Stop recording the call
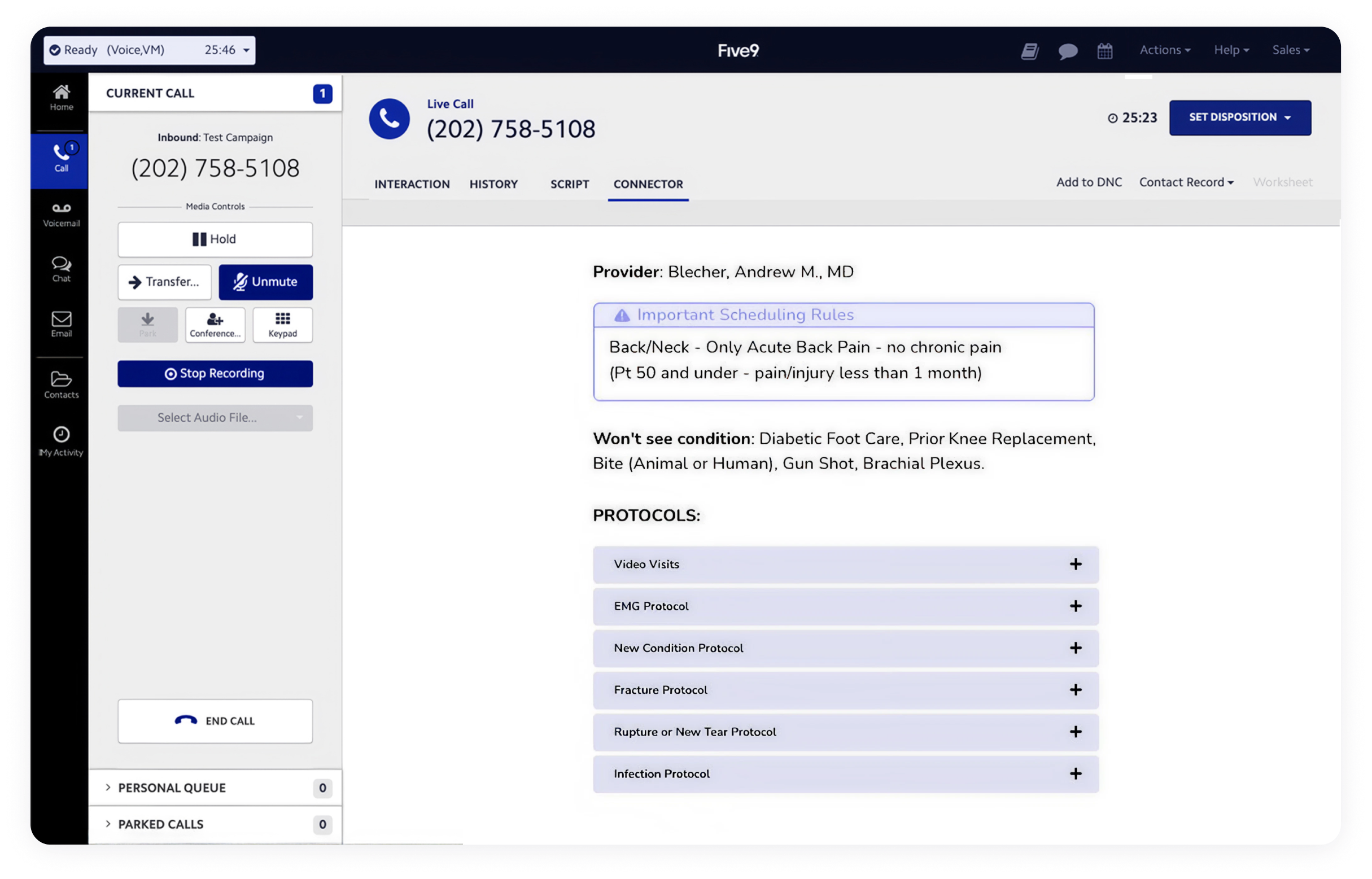Screen dimensions: 1372x879 (x=215, y=373)
